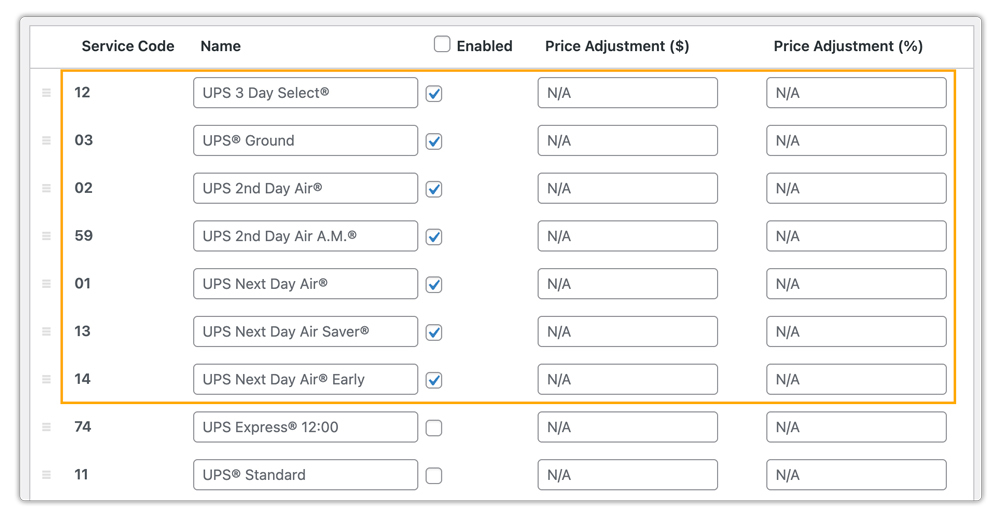Click drag handle for UPS Next Day Air row
This screenshot has height=516, width=1000.
(x=46, y=284)
